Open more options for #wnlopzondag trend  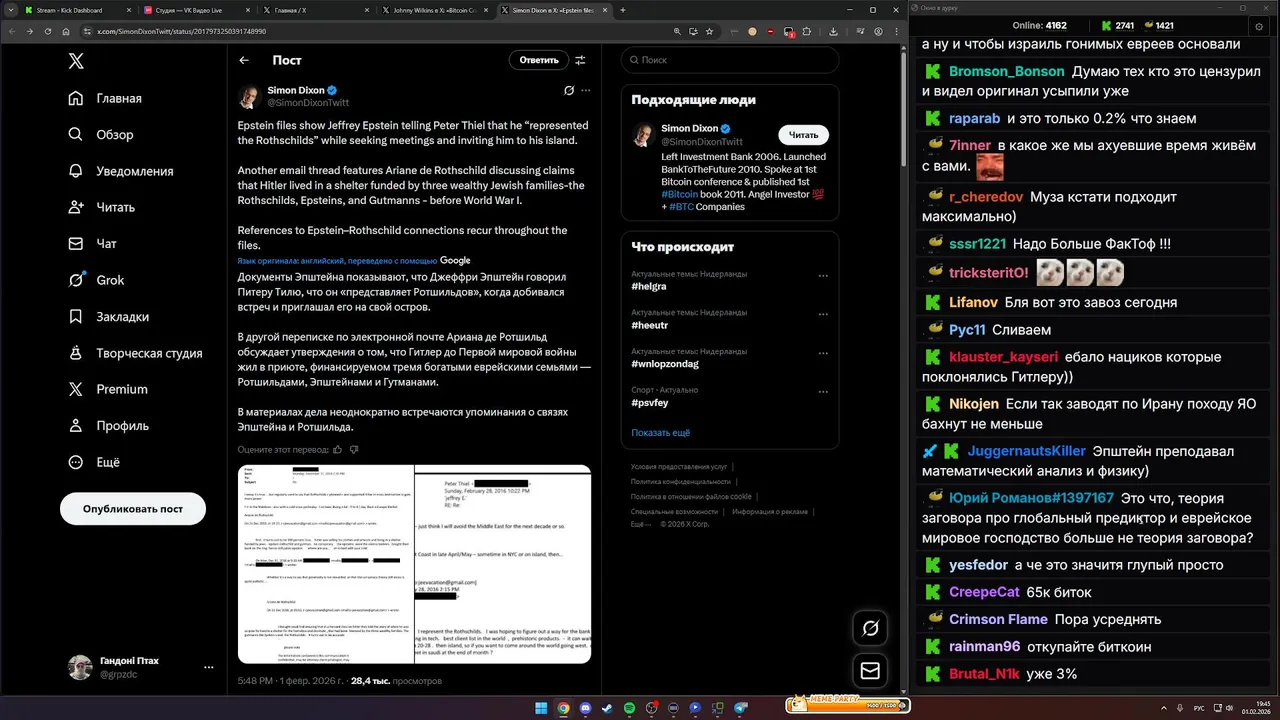coord(823,353)
